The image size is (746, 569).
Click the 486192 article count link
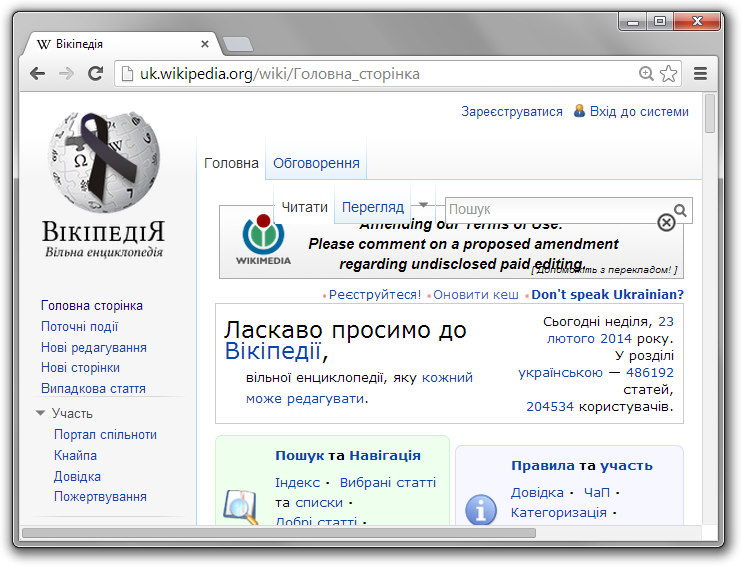tap(649, 373)
